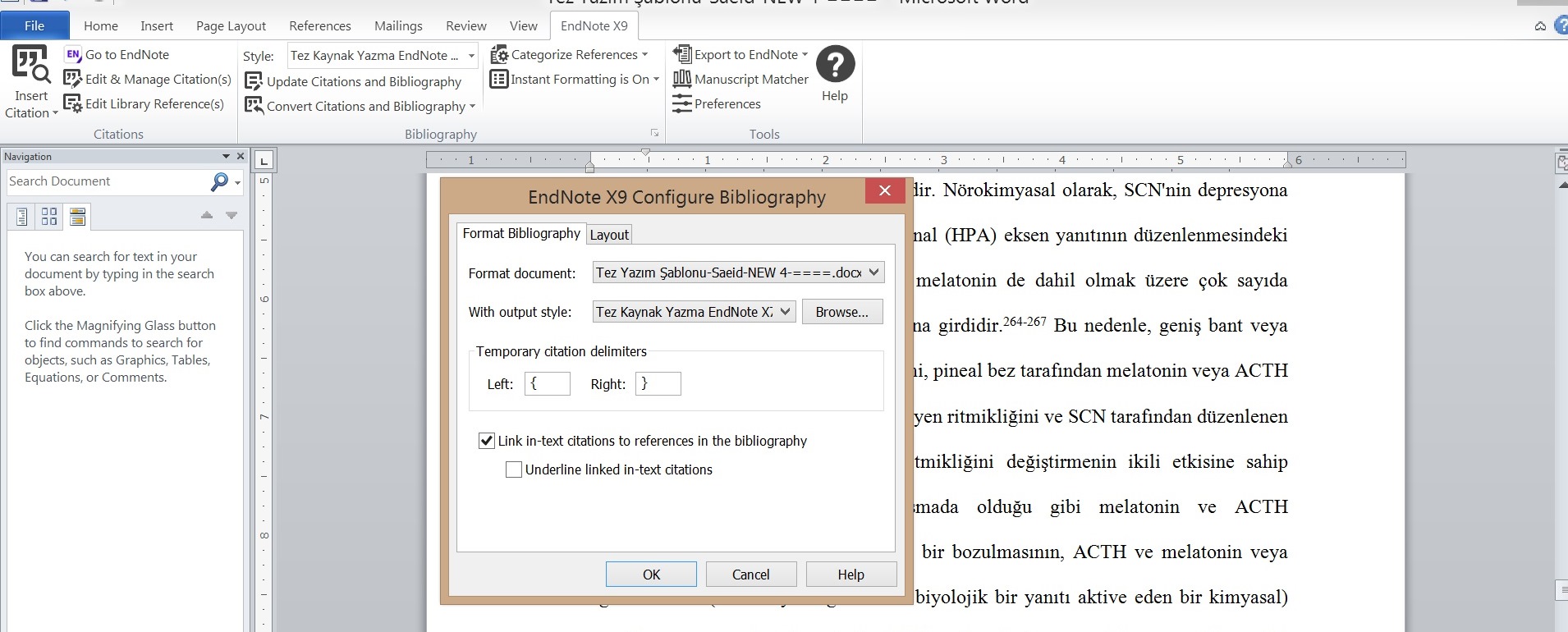This screenshot has width=1568, height=632.
Task: Minimize the ribbon with caret icon
Action: coord(1540,26)
